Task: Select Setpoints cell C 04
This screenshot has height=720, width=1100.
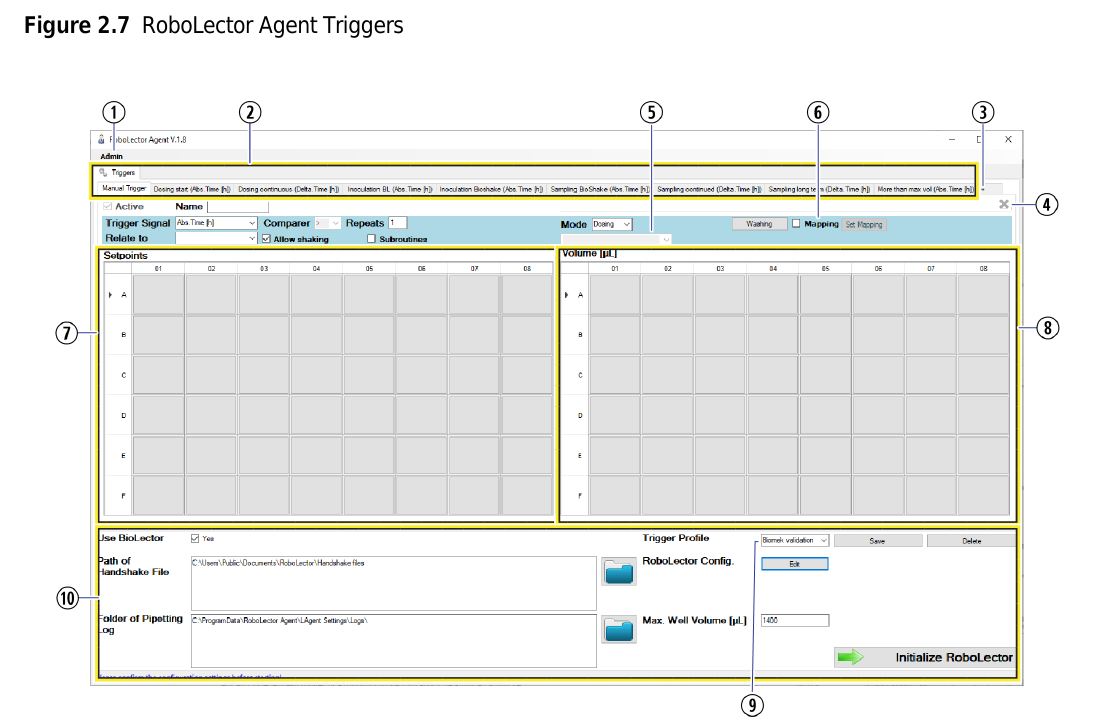Action: [x=316, y=375]
